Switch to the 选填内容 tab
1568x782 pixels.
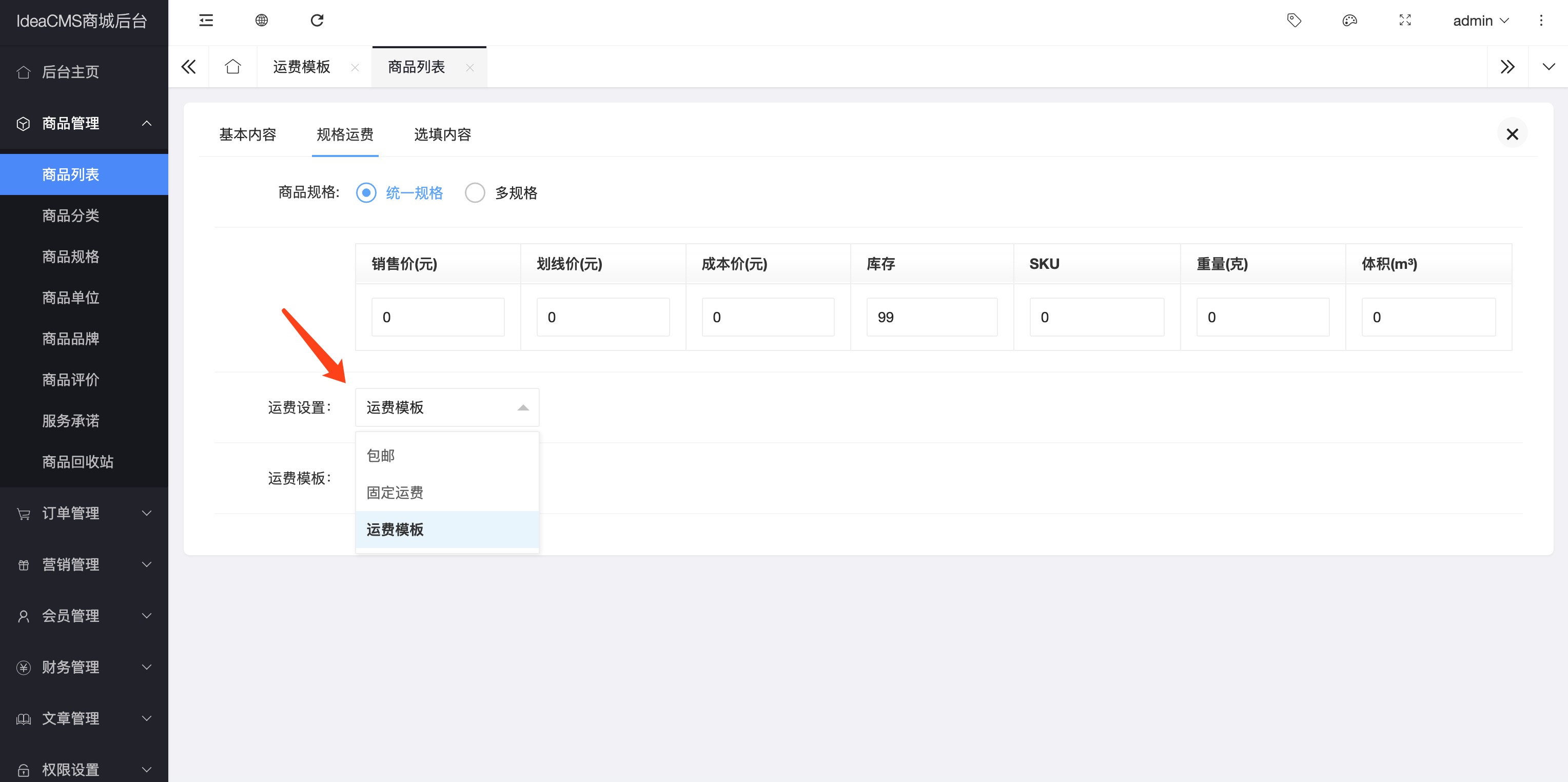coord(442,134)
